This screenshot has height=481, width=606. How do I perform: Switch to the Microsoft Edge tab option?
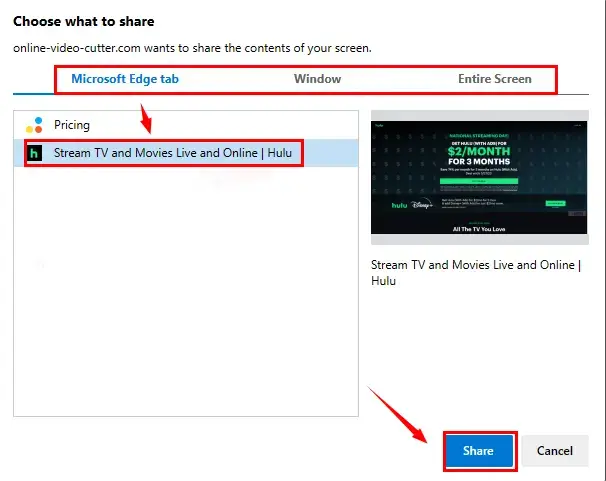[x=125, y=79]
